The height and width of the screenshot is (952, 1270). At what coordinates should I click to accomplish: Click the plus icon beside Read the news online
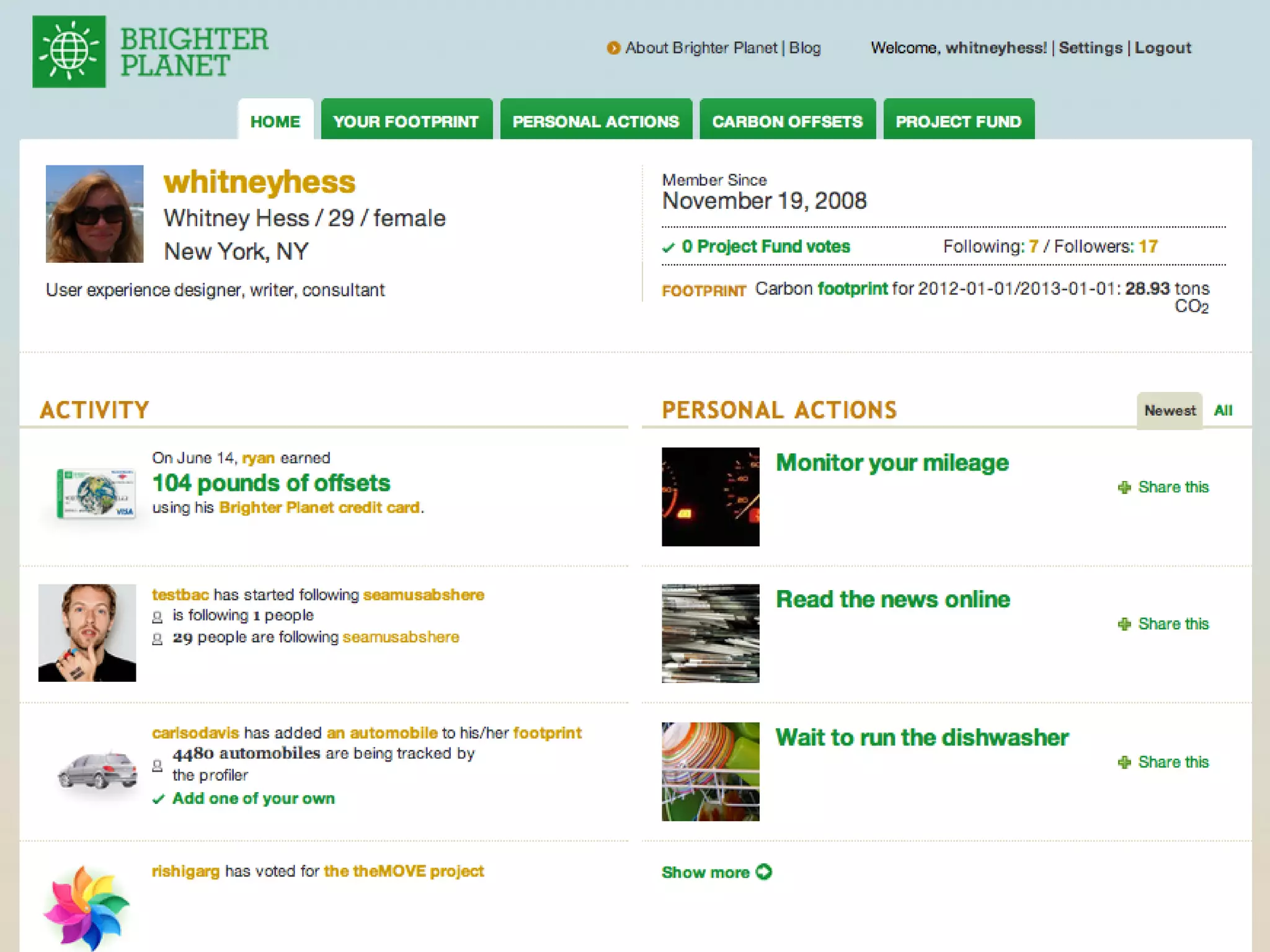pos(1124,624)
